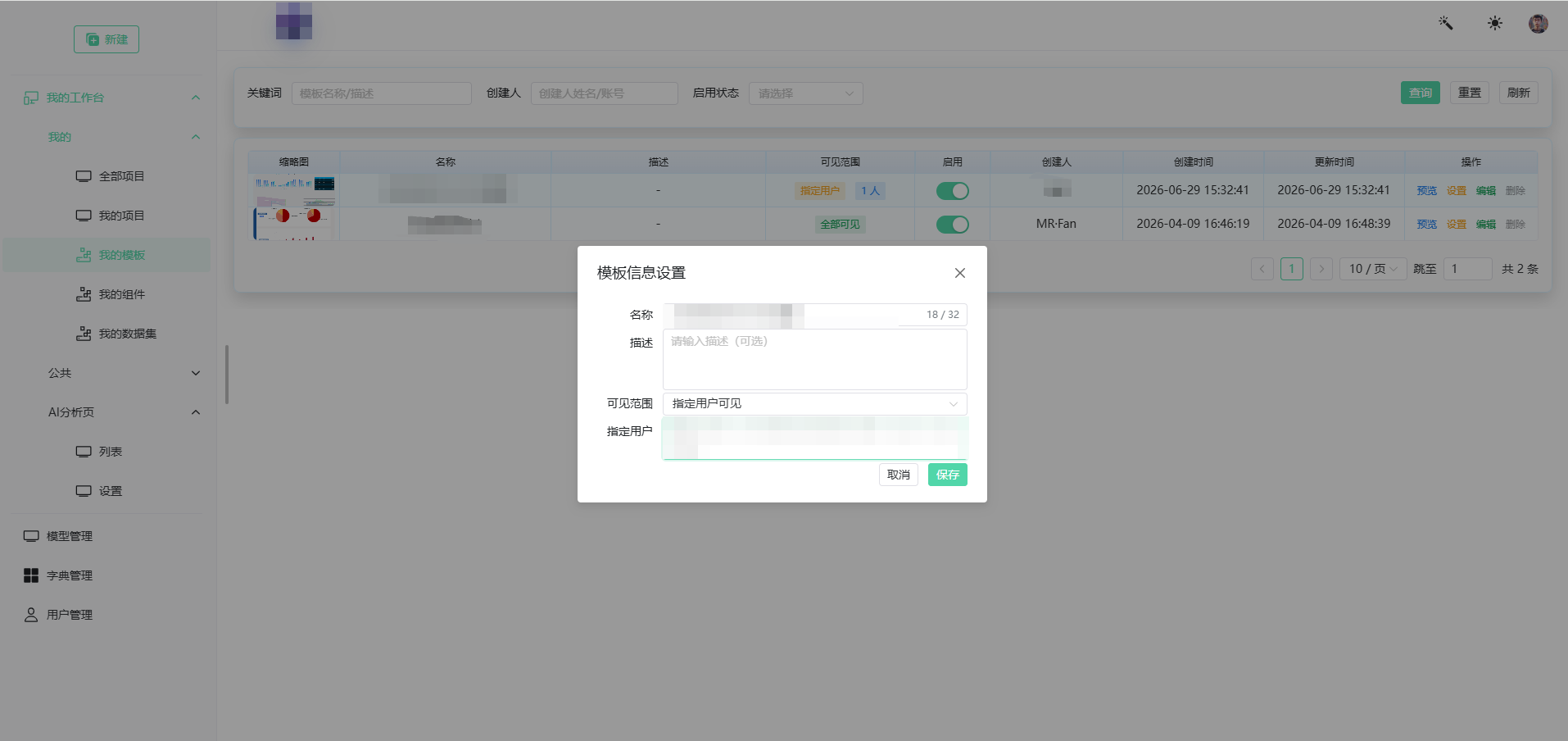Image resolution: width=1568 pixels, height=741 pixels.
Task: Click the 指定用户 tag in first row
Action: click(820, 191)
